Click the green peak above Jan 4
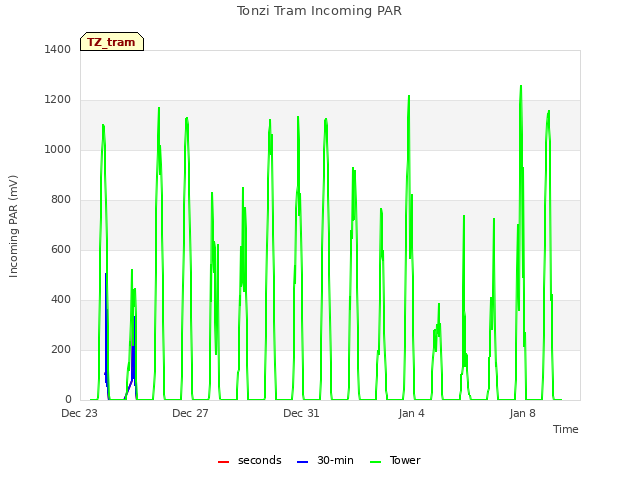The height and width of the screenshot is (480, 640). tap(409, 98)
